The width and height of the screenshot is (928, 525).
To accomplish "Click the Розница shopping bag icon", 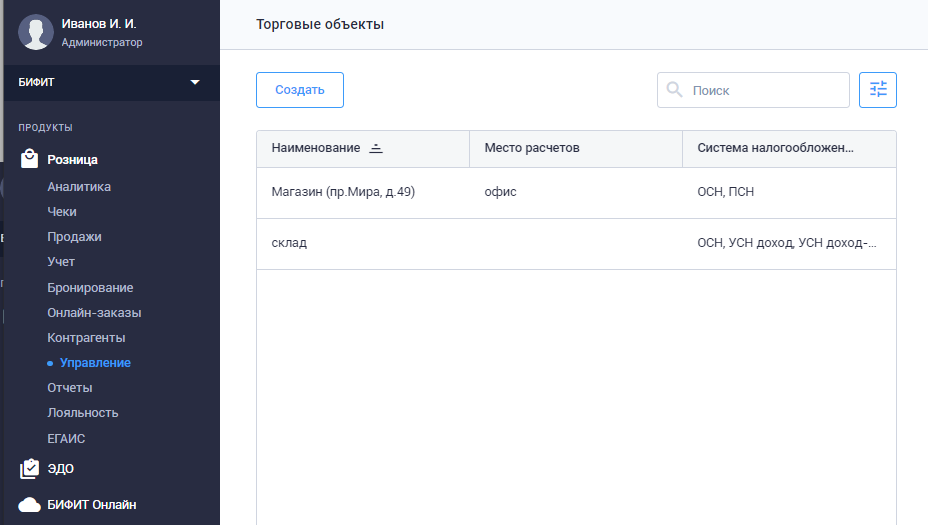I will tap(29, 159).
